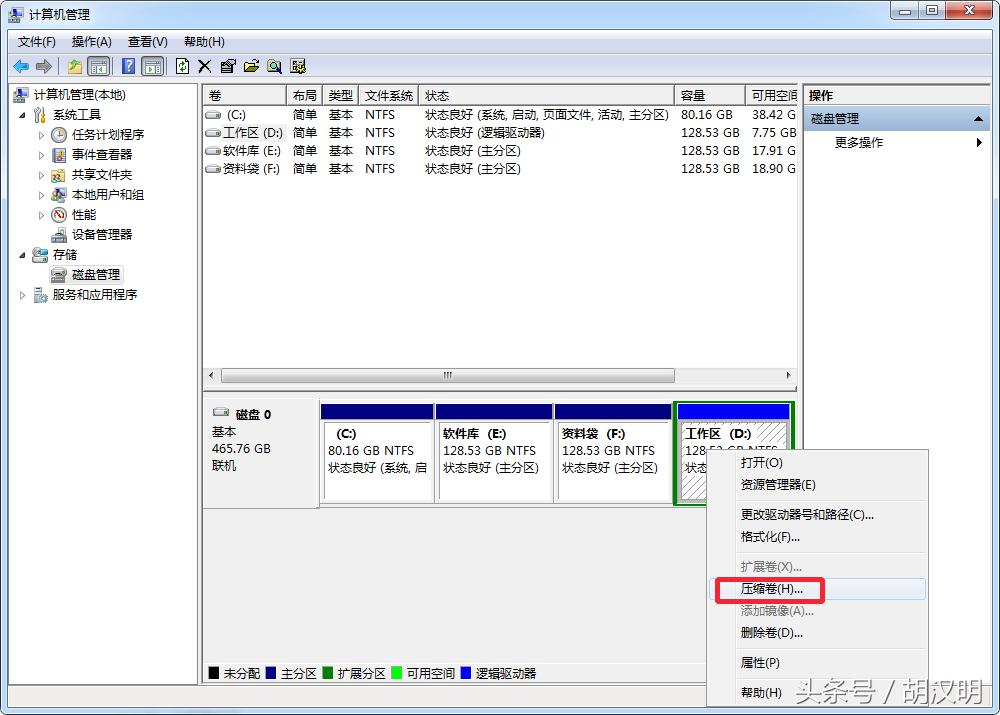Click the properties toolbar icon
This screenshot has height=715, width=1000.
tap(228, 66)
